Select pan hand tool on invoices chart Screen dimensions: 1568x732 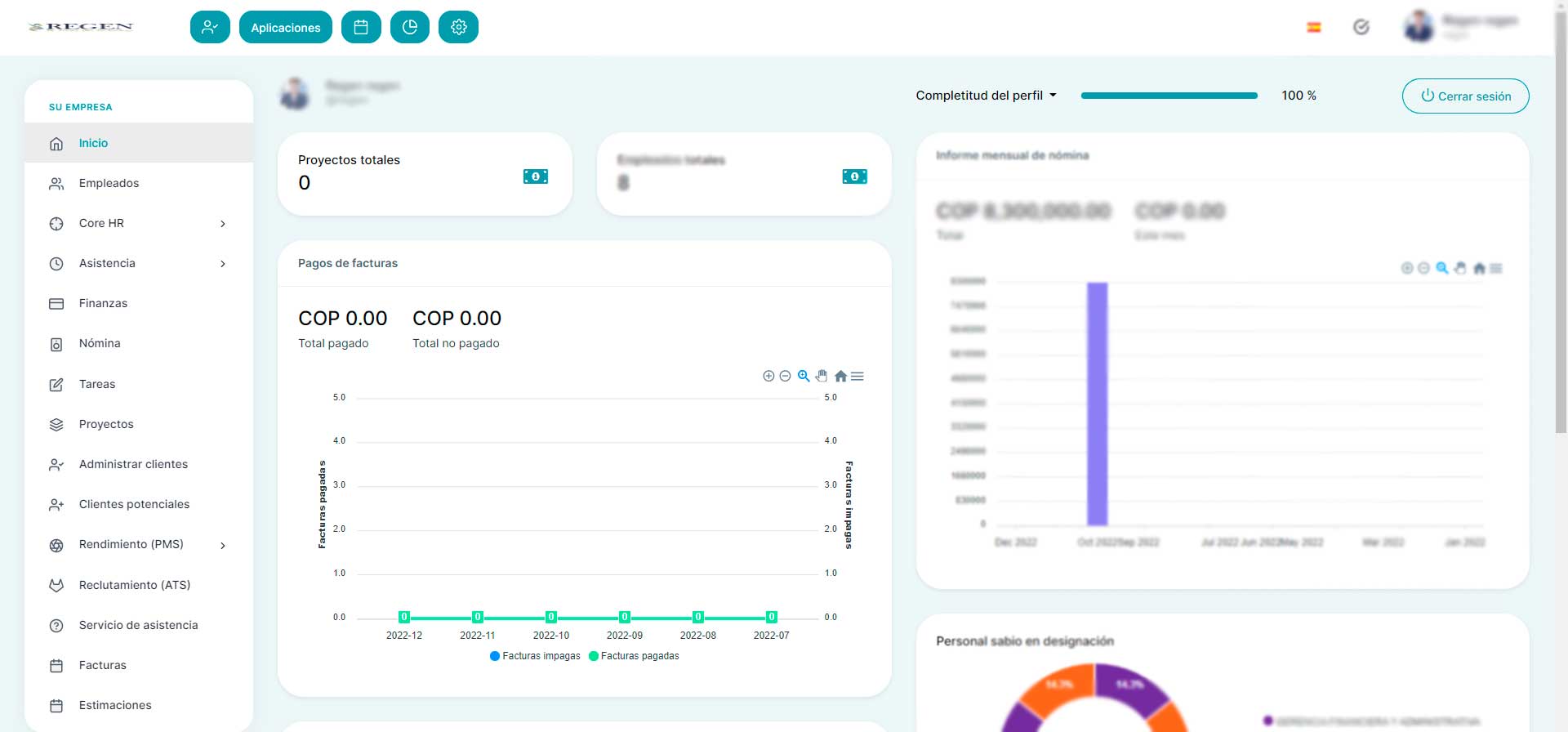click(x=822, y=376)
